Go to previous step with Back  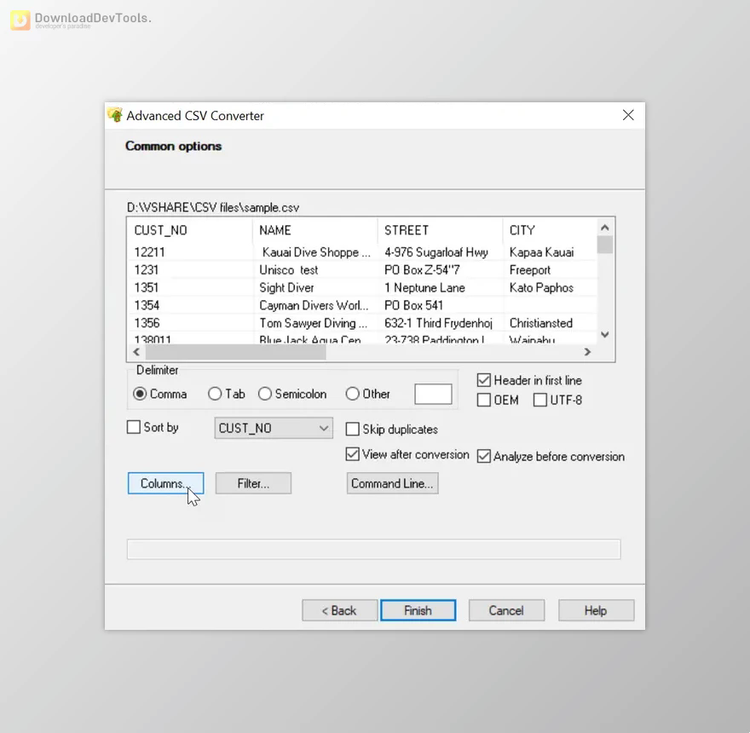click(340, 611)
